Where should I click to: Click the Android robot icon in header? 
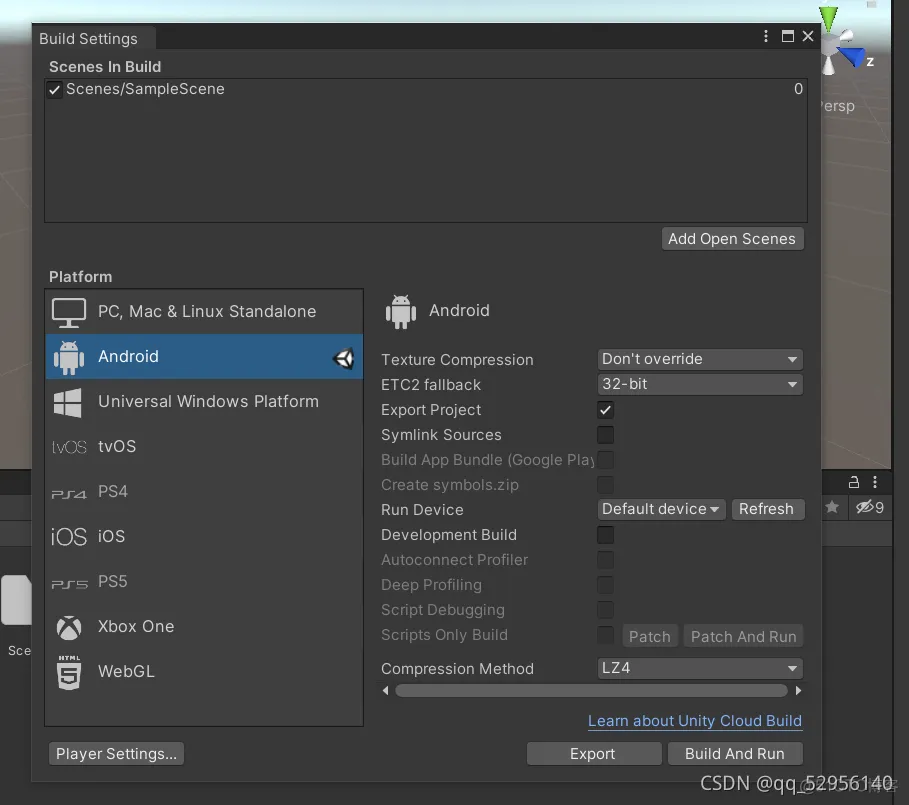pyautogui.click(x=401, y=312)
